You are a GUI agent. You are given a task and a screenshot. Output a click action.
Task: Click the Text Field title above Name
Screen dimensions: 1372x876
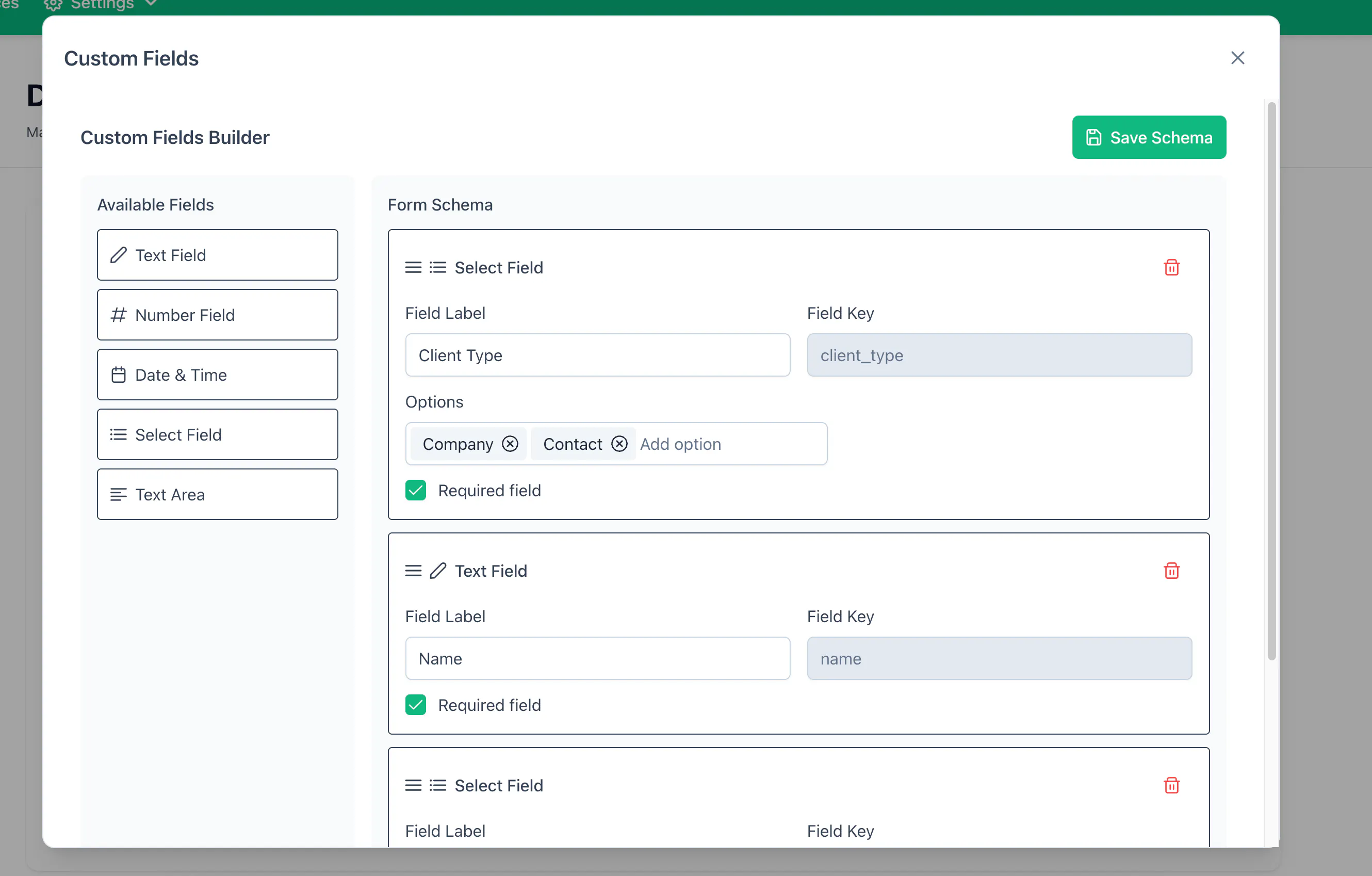coord(491,571)
